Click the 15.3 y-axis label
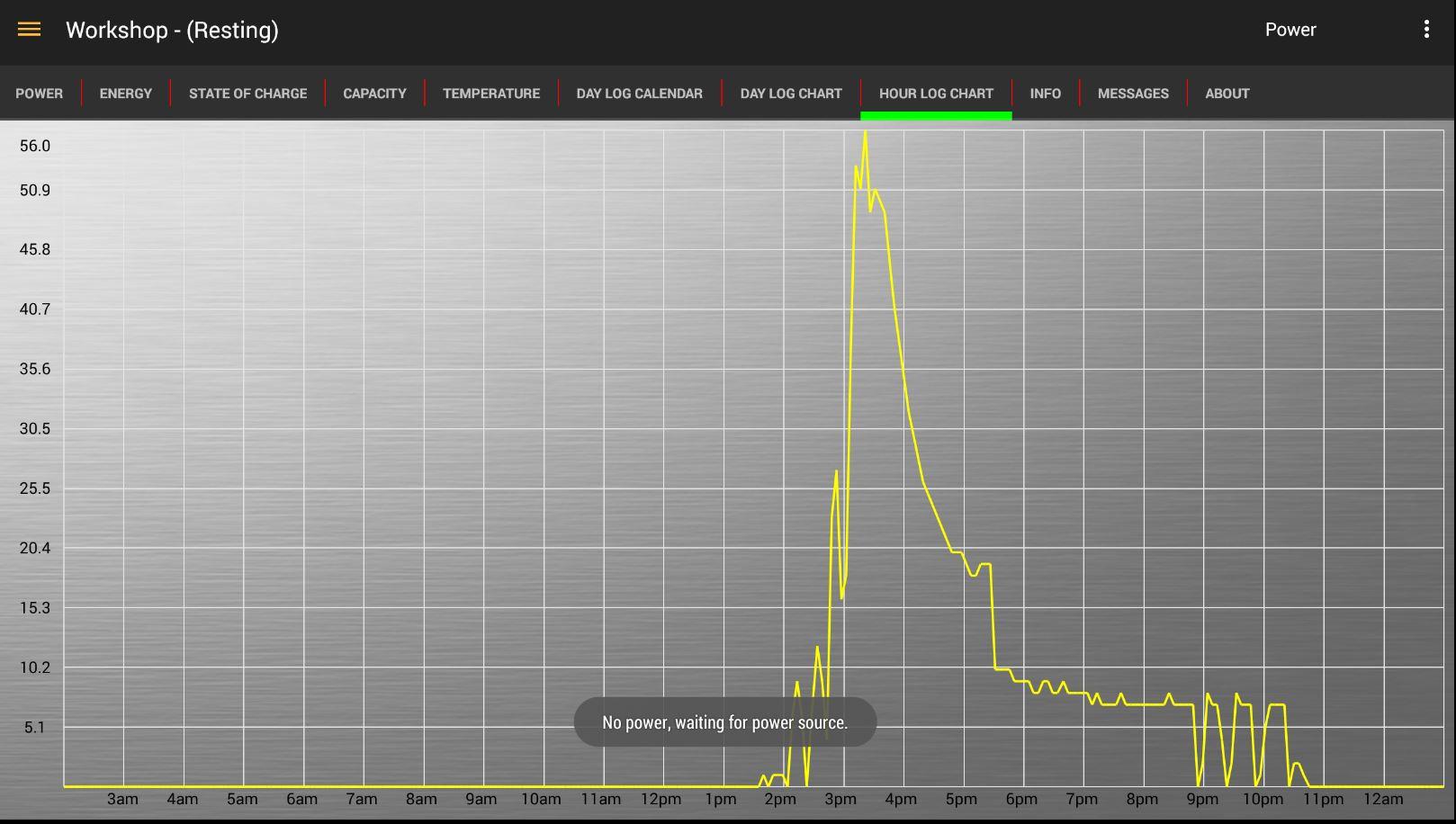Viewport: 1456px width, 824px height. tap(35, 607)
